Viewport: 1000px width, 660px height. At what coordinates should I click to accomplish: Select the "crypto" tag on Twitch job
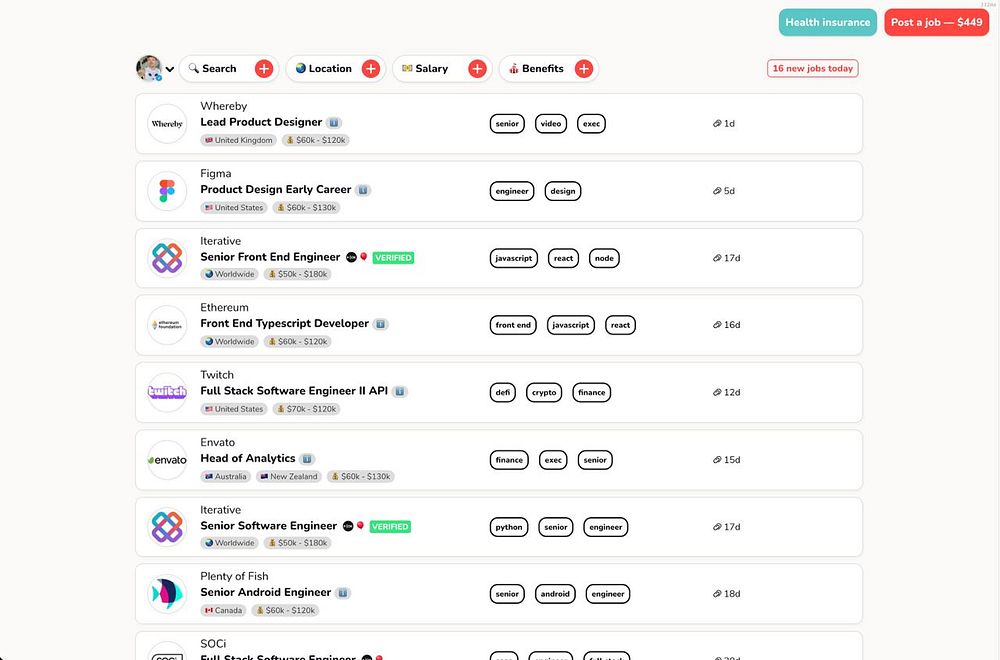(544, 393)
